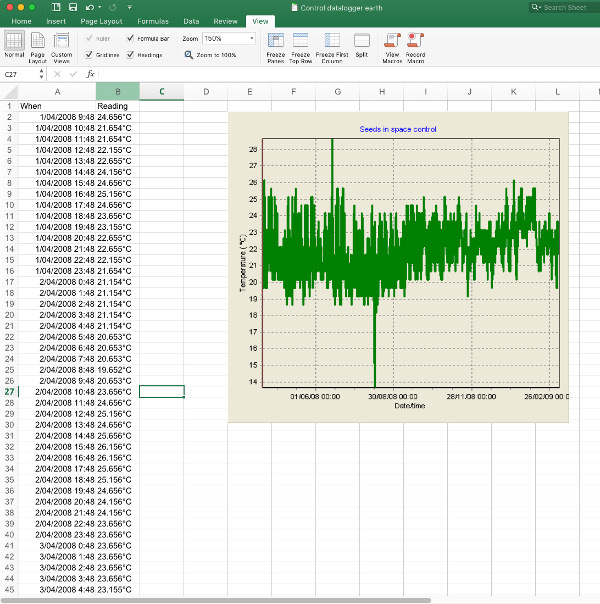This screenshot has width=600, height=604.
Task: Toggle the Gridlines checkbox
Action: click(89, 55)
